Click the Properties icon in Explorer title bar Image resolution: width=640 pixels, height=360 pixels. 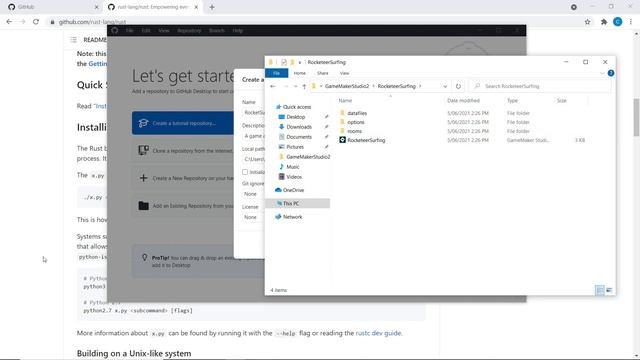(x=284, y=62)
